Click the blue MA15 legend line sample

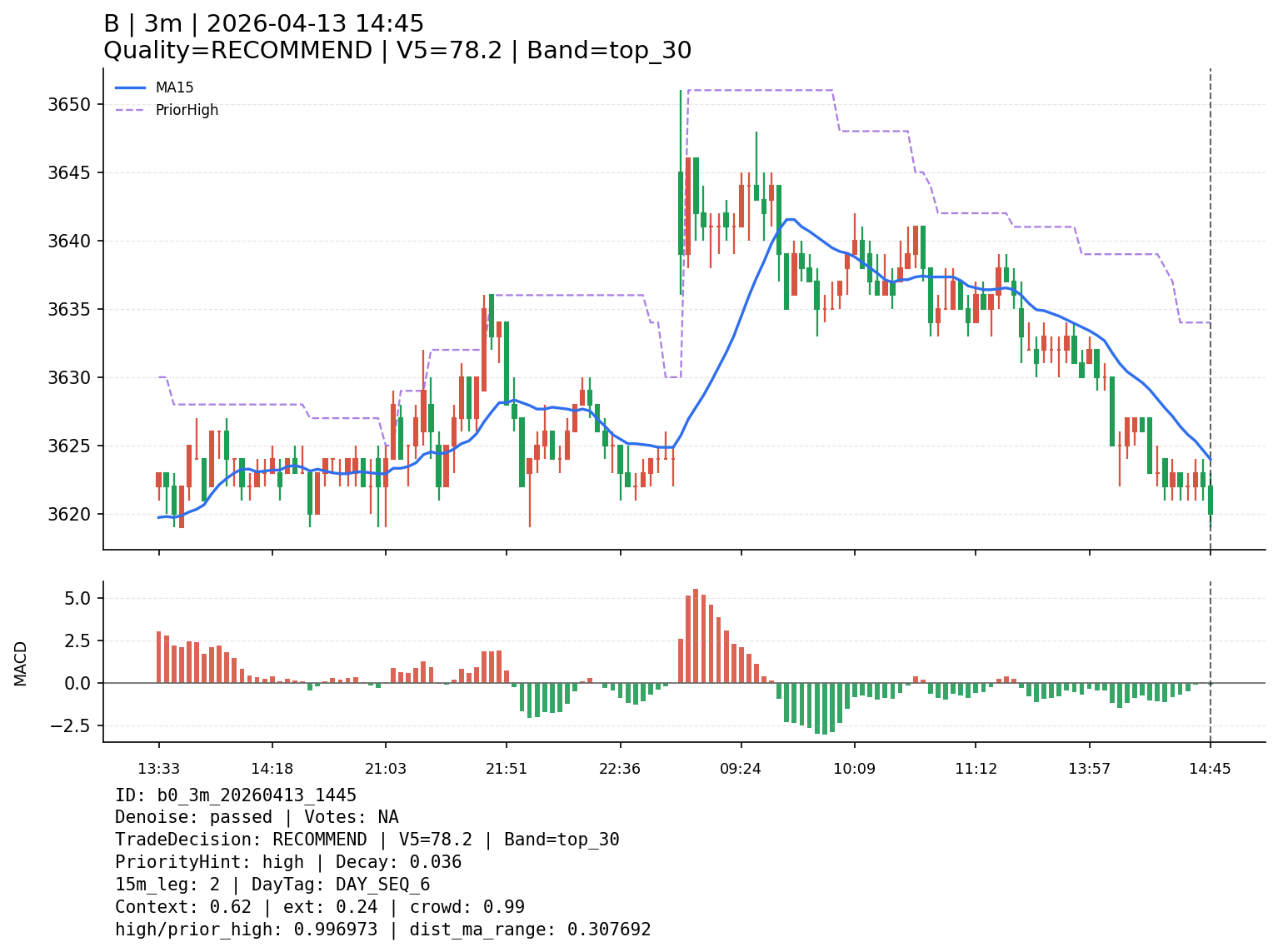pyautogui.click(x=130, y=87)
